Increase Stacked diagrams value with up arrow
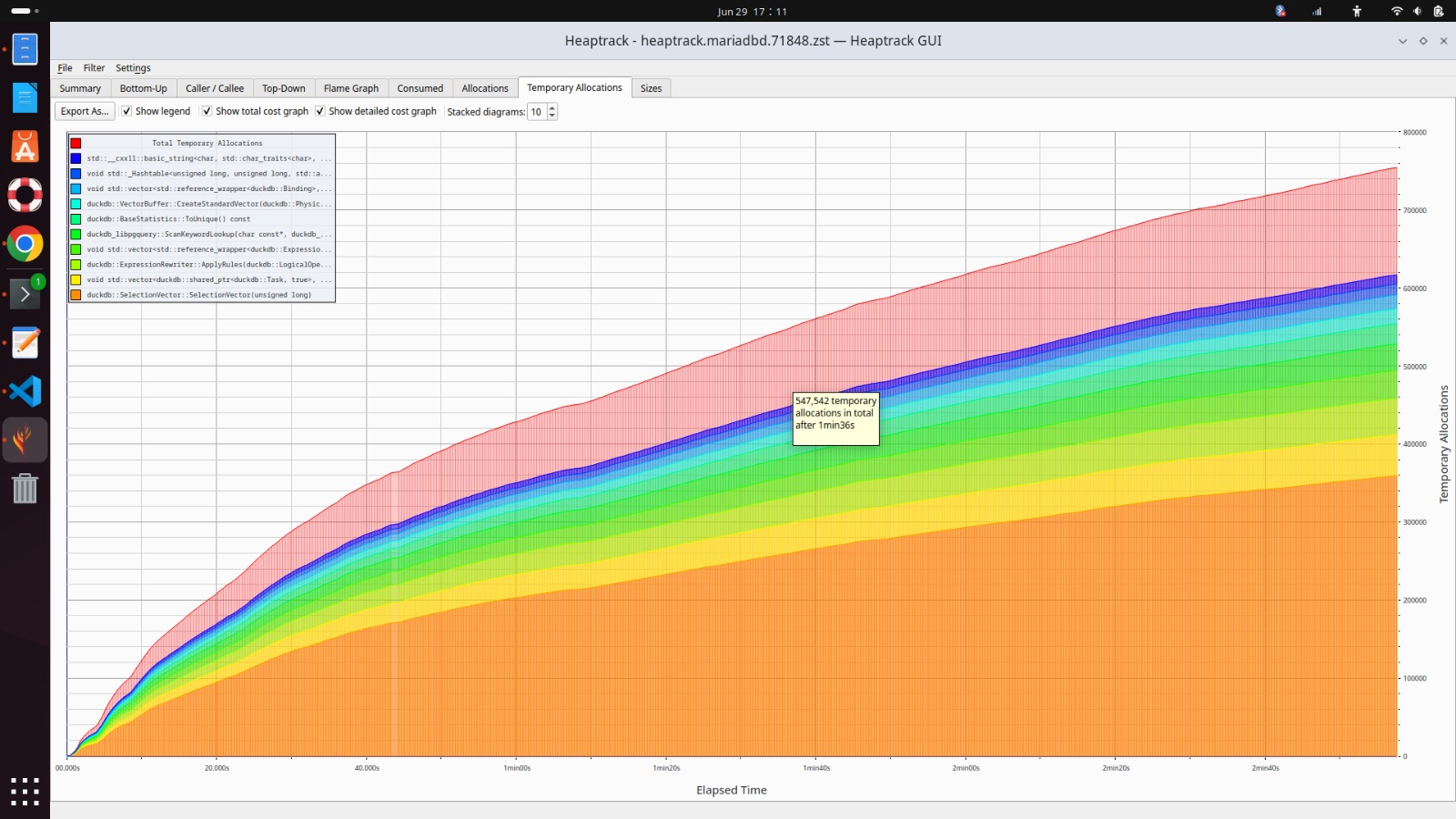Viewport: 1456px width, 819px height. [551, 107]
